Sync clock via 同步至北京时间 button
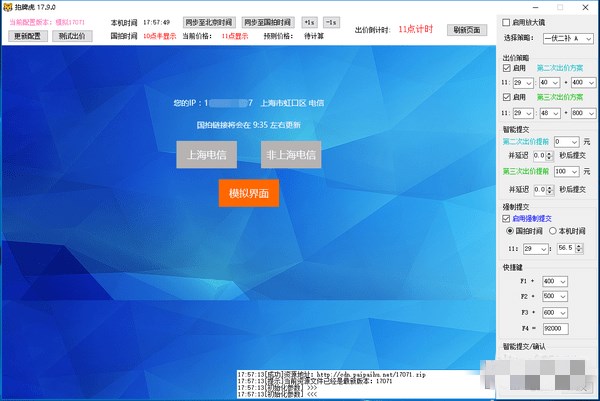 [x=209, y=23]
